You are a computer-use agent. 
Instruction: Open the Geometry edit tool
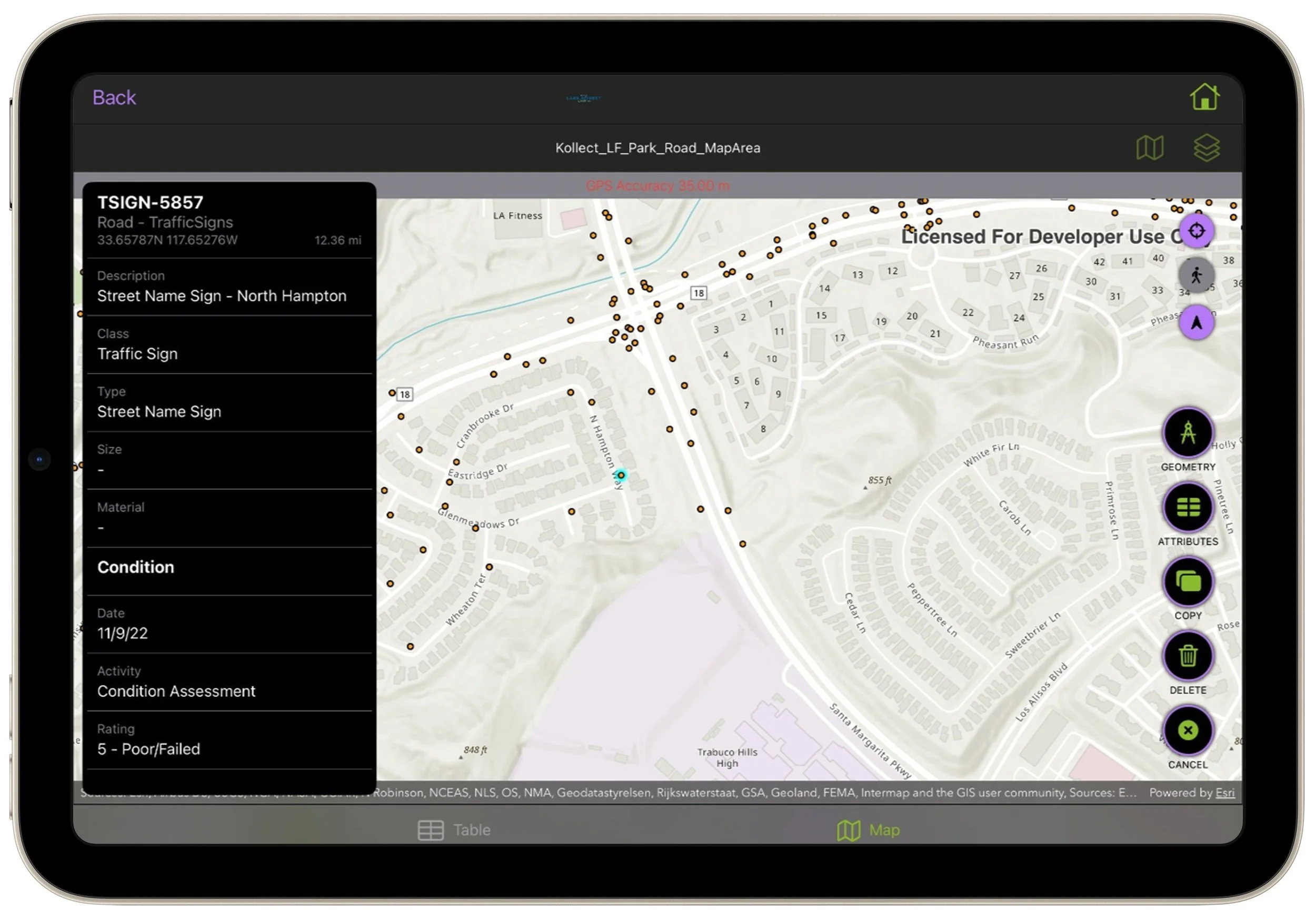pos(1187,433)
